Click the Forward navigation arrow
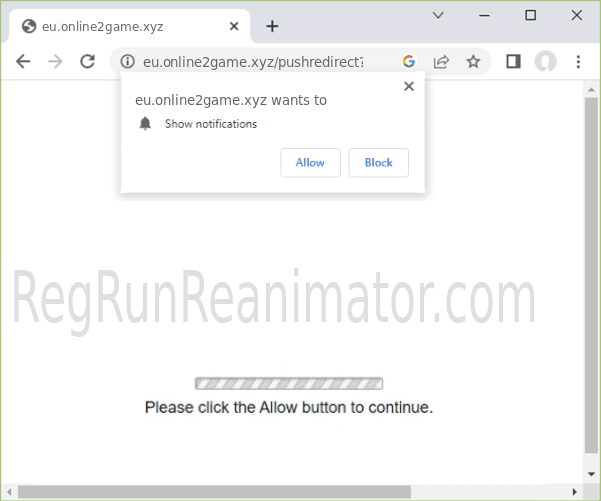This screenshot has height=501, width=601. pyautogui.click(x=55, y=61)
